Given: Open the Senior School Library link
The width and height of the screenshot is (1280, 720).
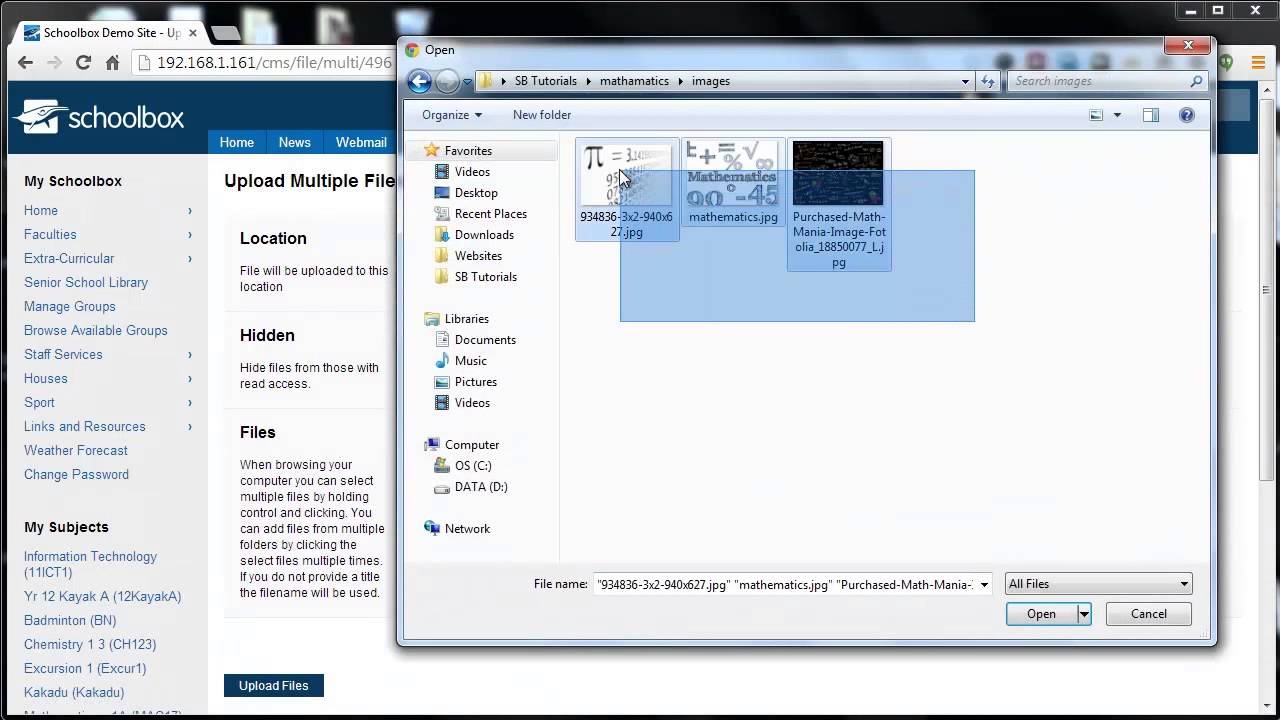Looking at the screenshot, I should (x=86, y=282).
